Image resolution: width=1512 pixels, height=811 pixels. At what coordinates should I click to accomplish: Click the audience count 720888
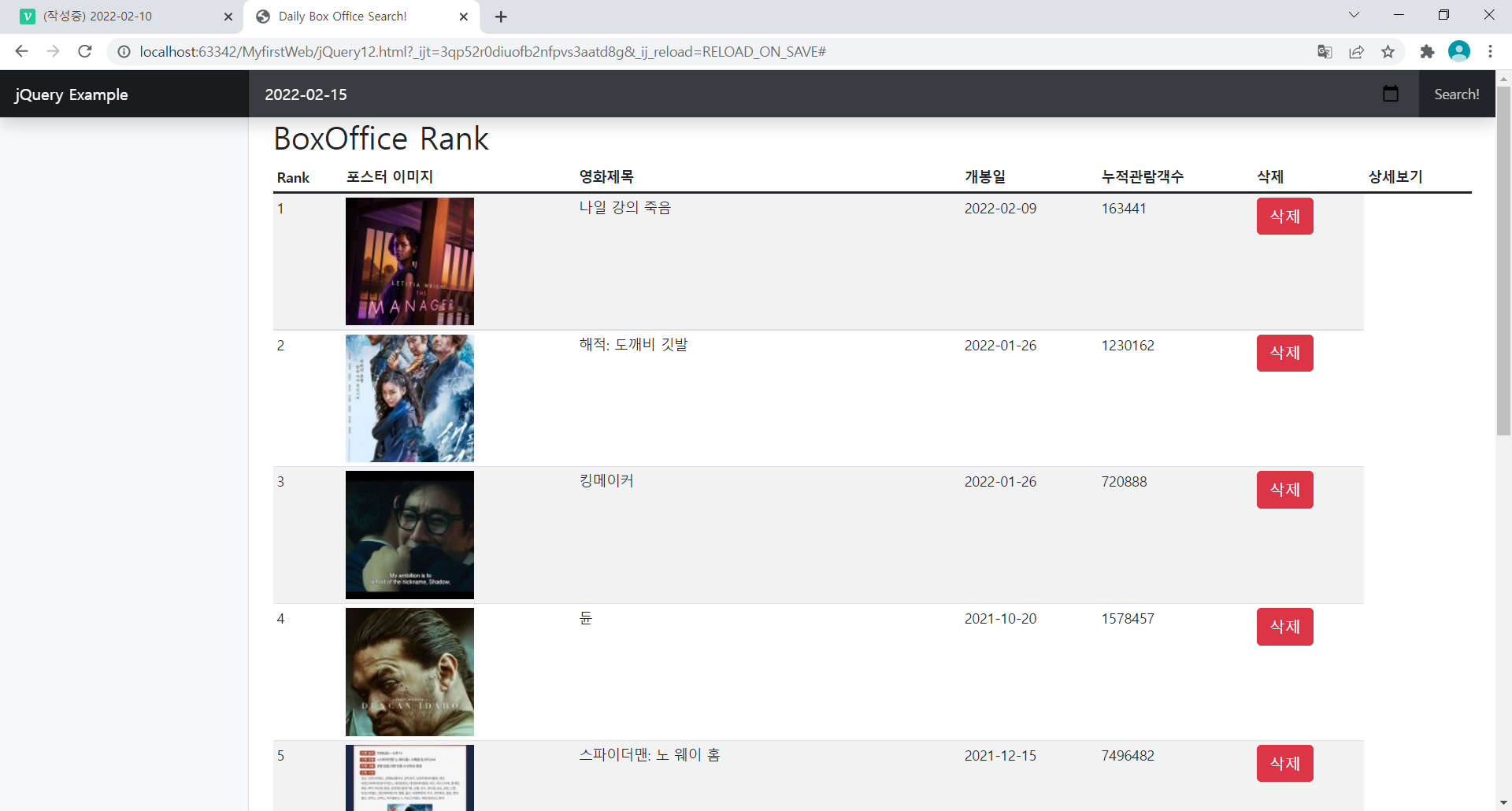pos(1124,482)
